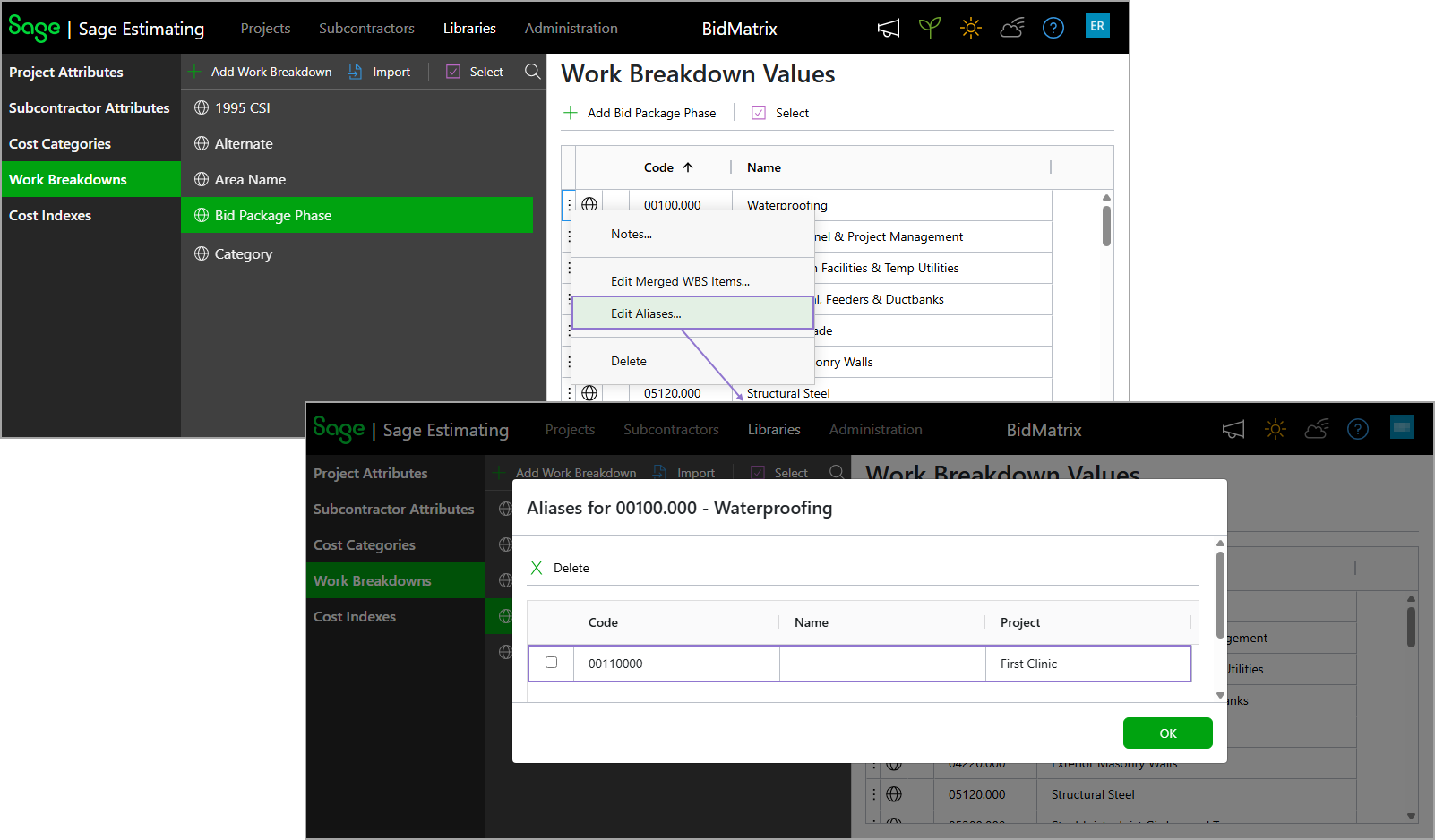The height and width of the screenshot is (840, 1435).
Task: Click the Delete X icon in the Aliases dialog
Action: [x=537, y=567]
